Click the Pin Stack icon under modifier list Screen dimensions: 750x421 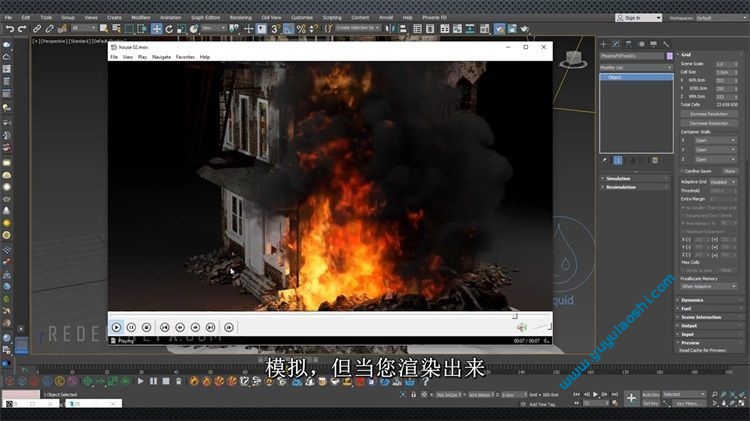(x=605, y=160)
